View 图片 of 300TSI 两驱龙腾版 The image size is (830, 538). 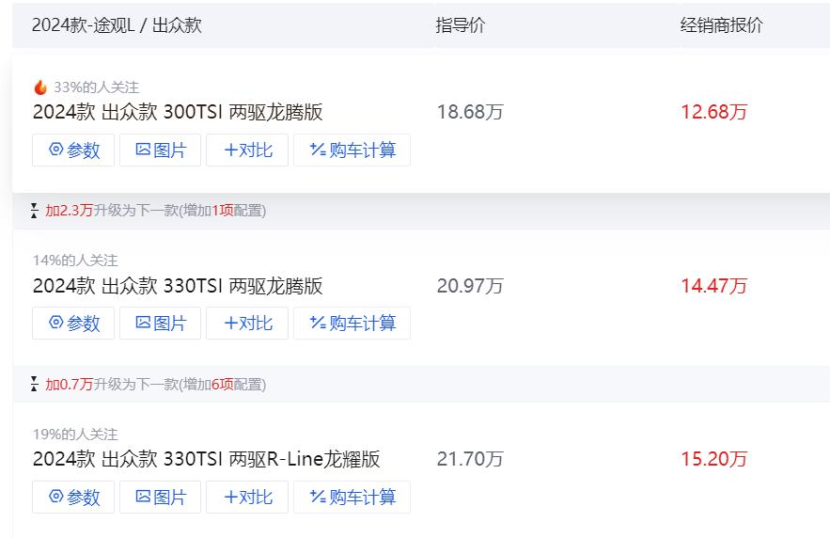click(160, 150)
